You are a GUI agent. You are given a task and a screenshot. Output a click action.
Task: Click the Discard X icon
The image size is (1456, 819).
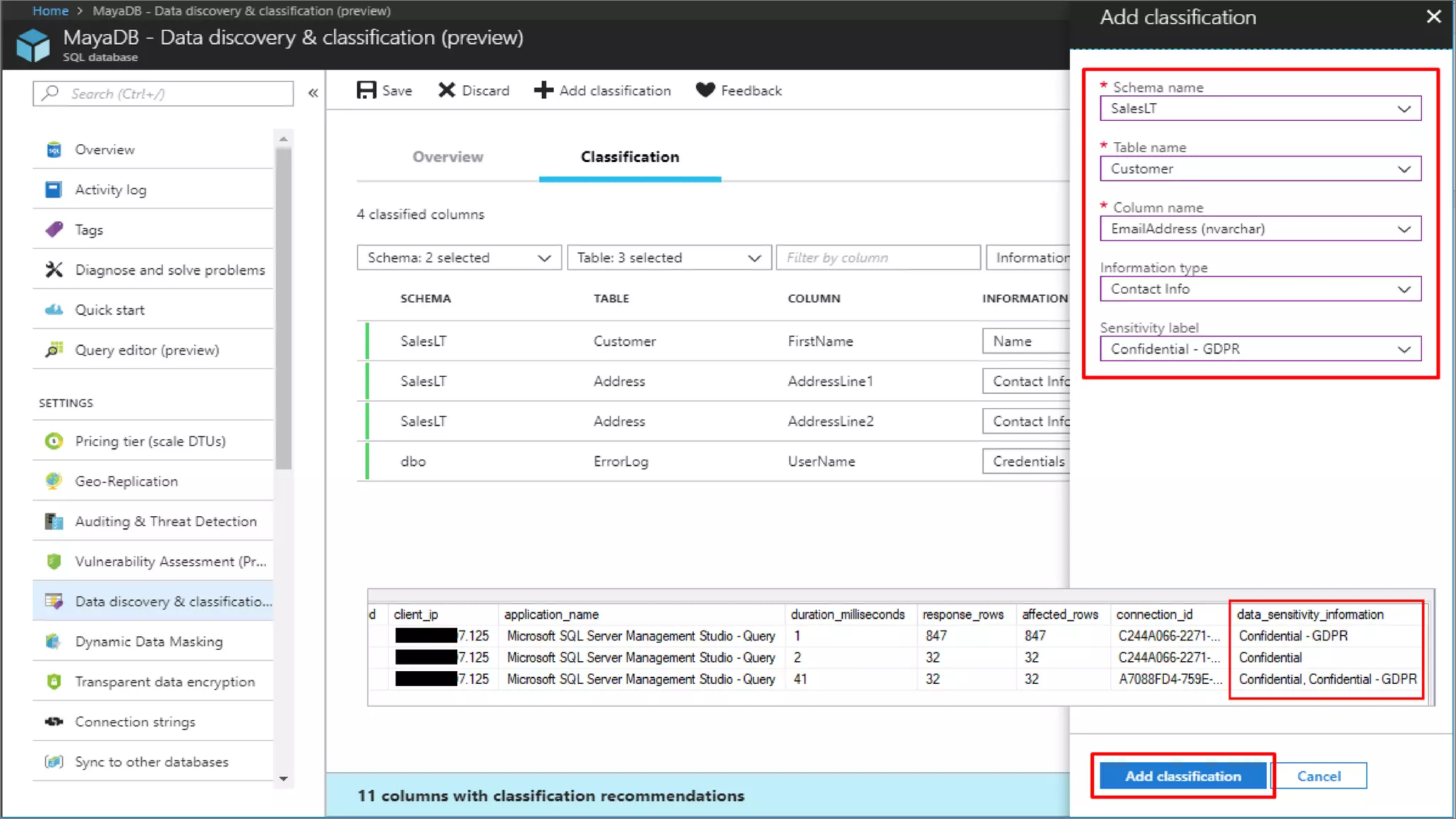(446, 90)
